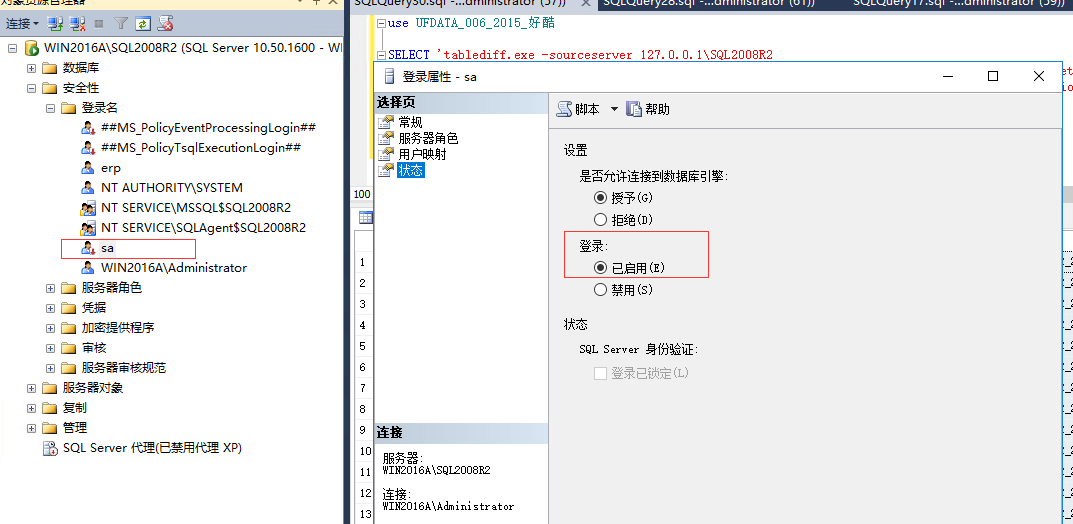
Task: Click the gray stop icon in Object Explorer toolbar
Action: point(99,24)
